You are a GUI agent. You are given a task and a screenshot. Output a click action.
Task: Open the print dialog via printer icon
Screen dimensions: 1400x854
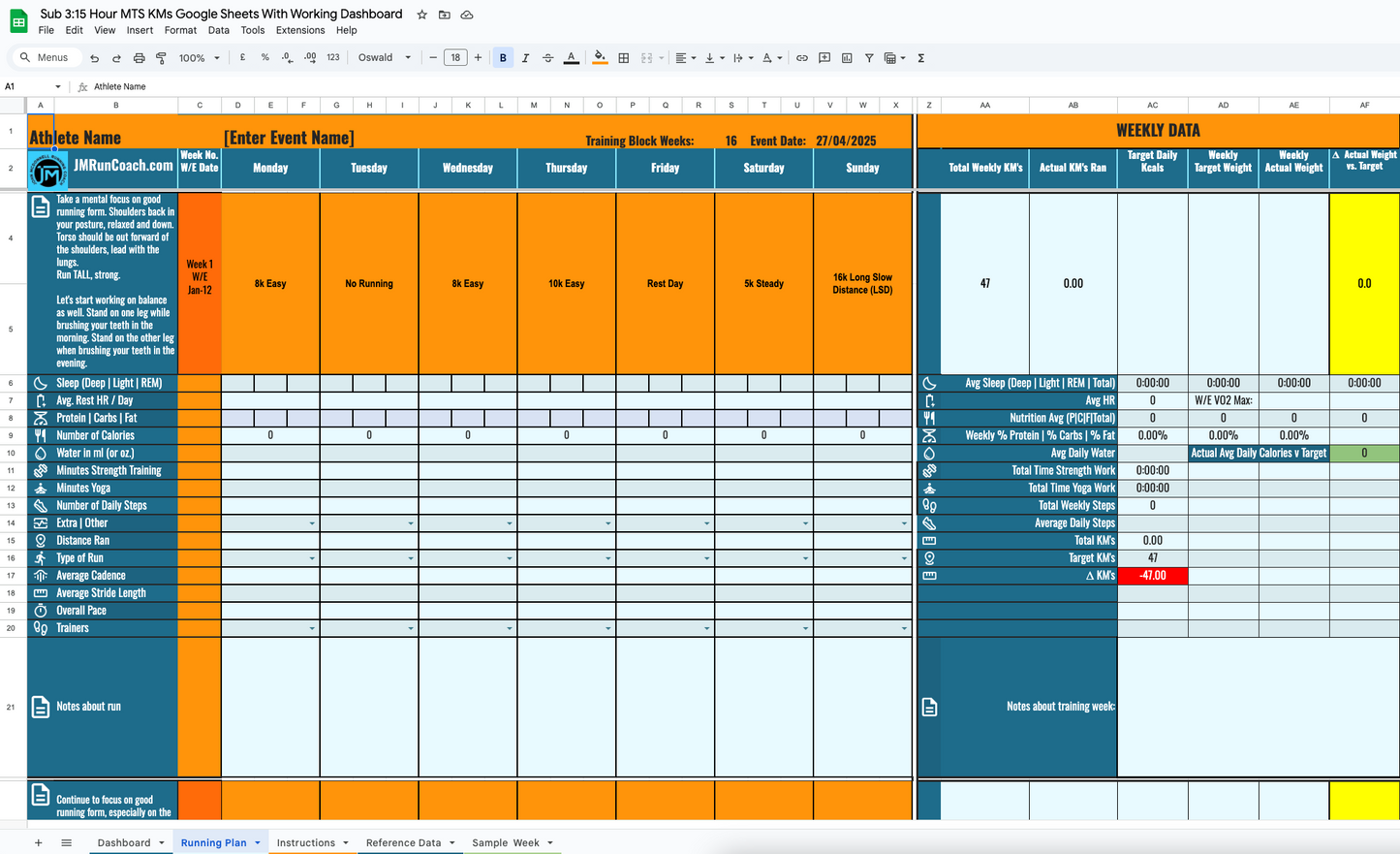coord(139,57)
